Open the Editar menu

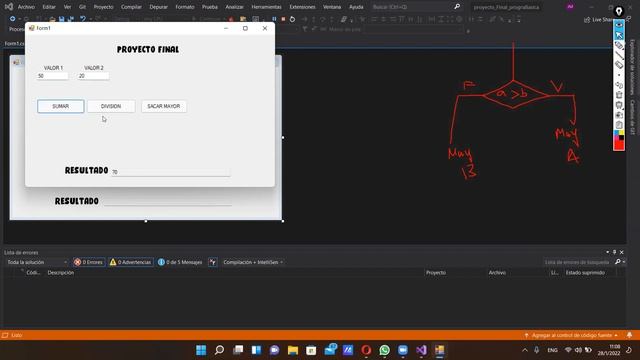pyautogui.click(x=49, y=7)
